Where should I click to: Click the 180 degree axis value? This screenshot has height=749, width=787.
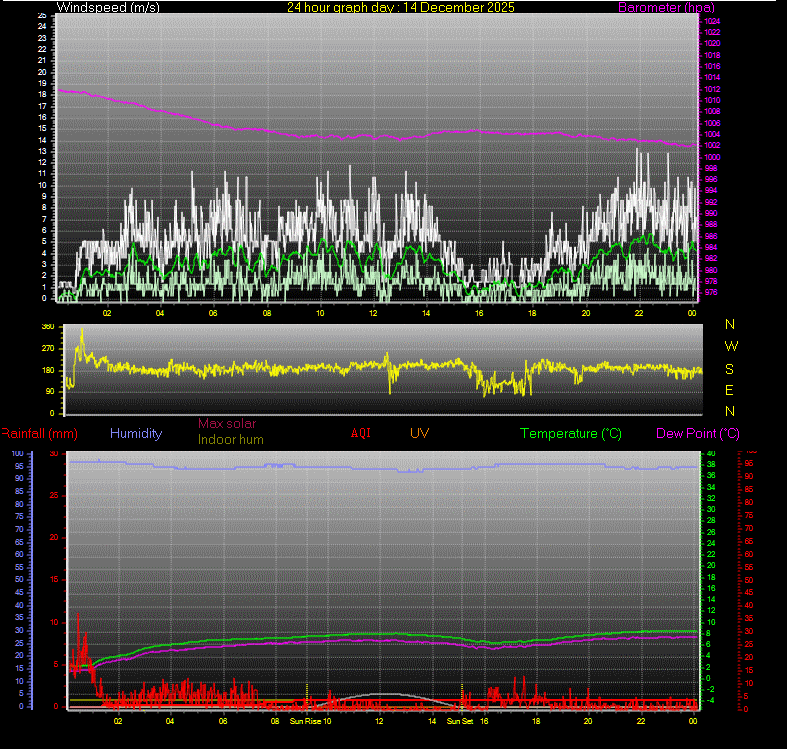48,370
